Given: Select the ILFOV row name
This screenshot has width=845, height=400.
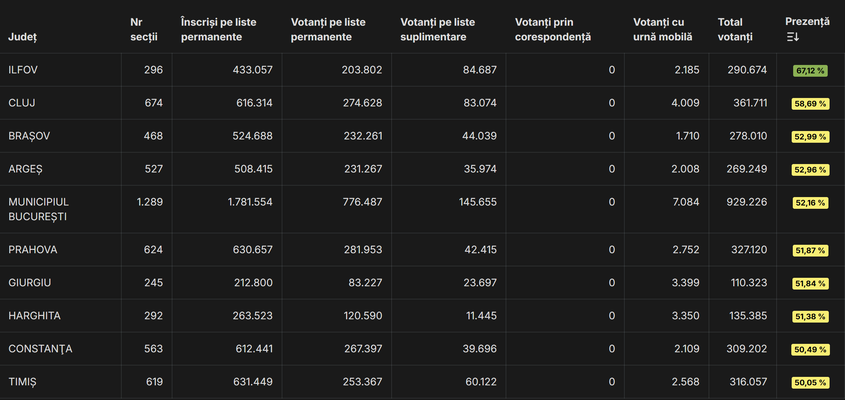Looking at the screenshot, I should point(23,70).
